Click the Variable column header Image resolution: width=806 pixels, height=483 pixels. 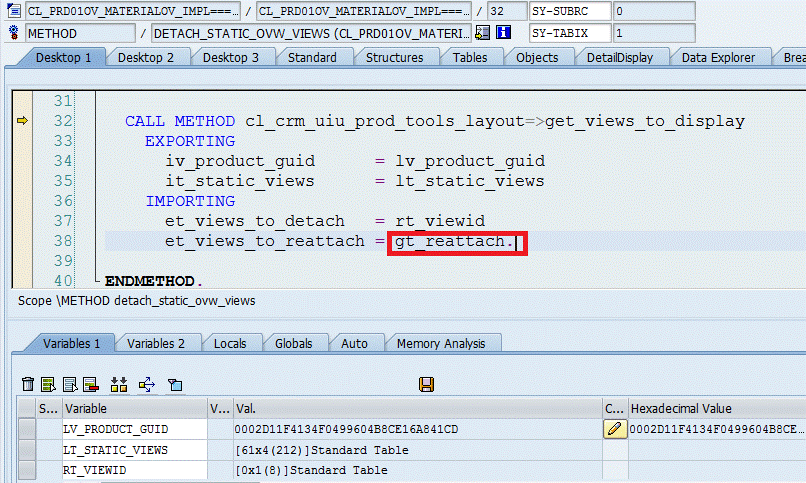coord(135,408)
